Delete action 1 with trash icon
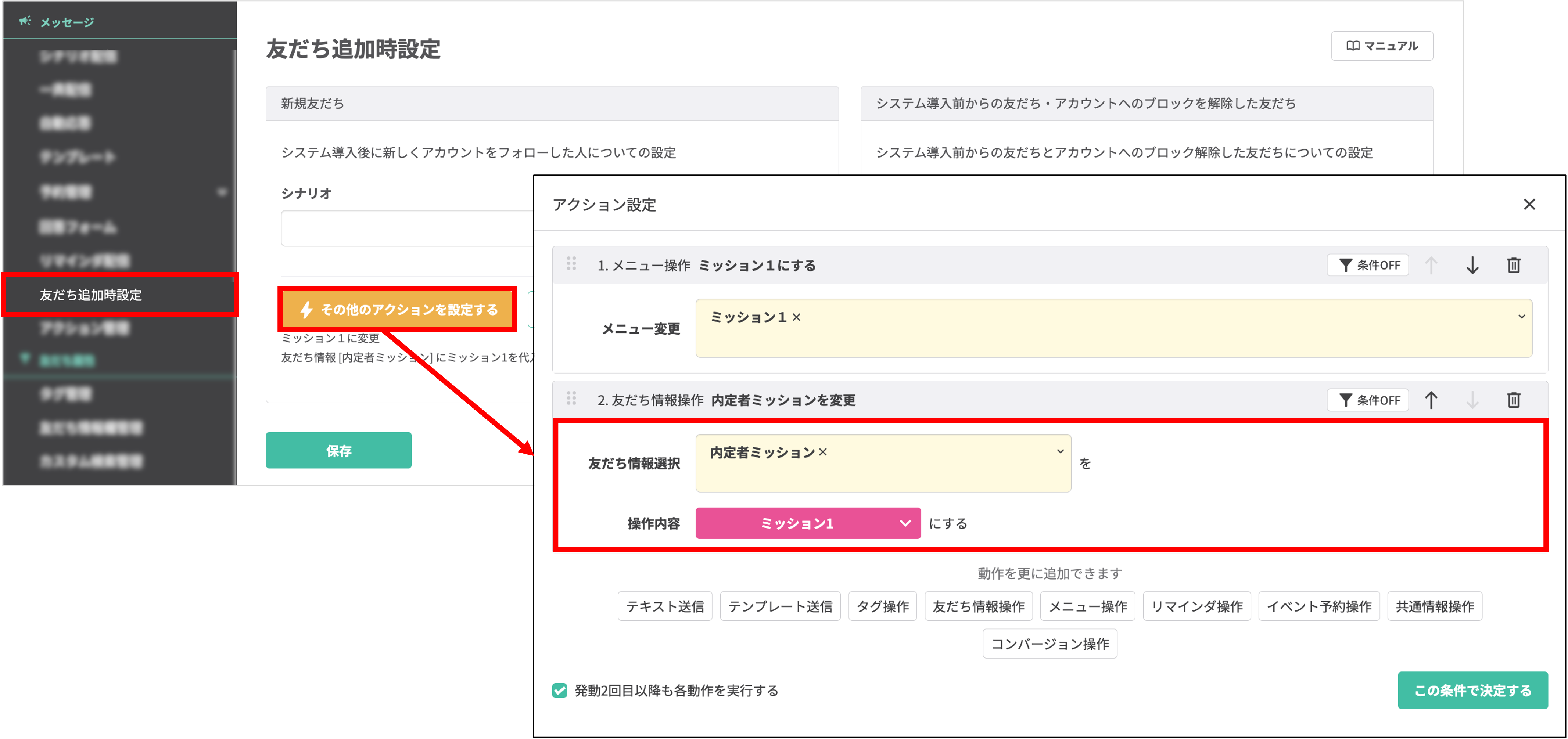The image size is (1568, 739). 1513,265
